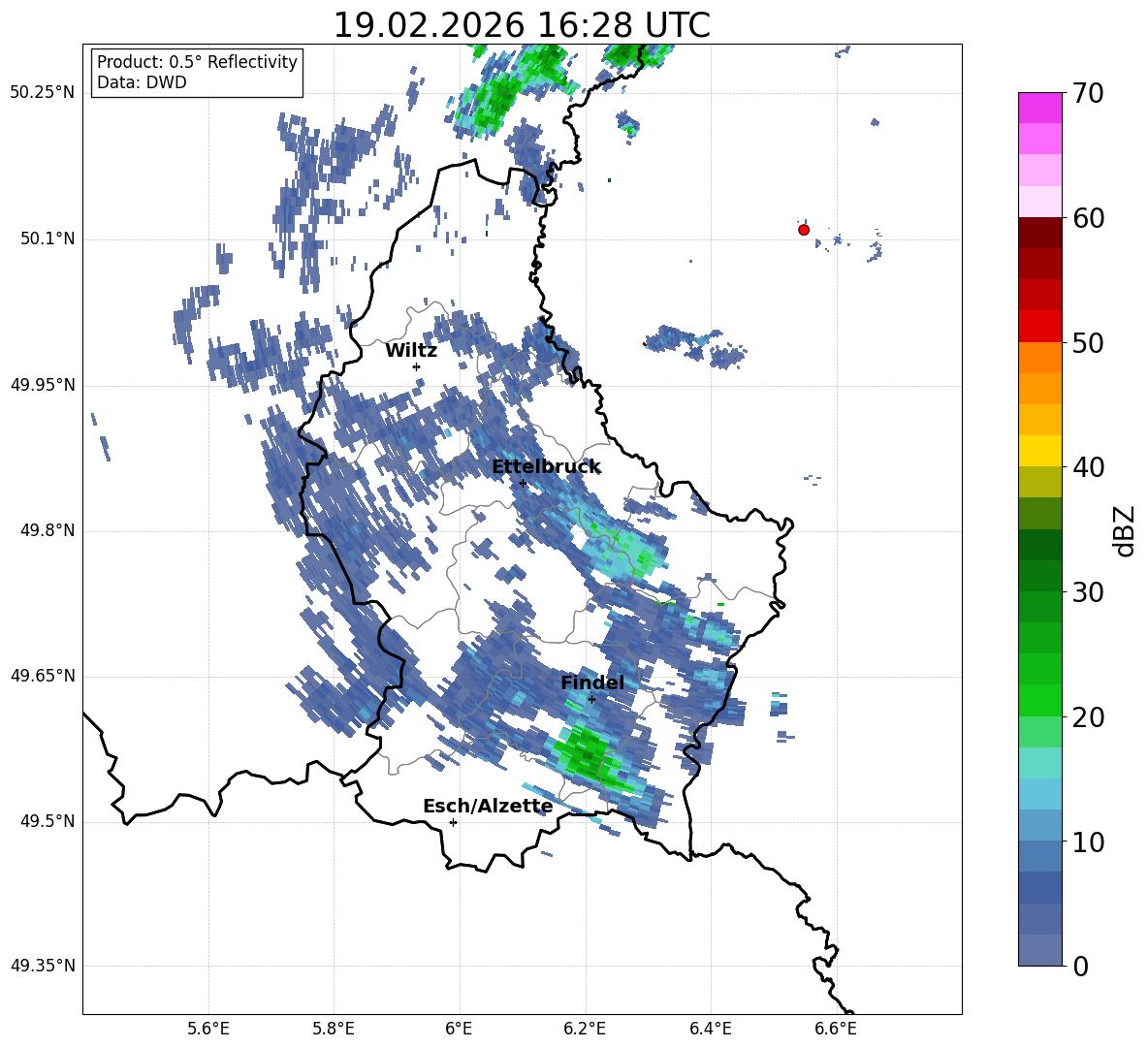Click the 5.8°E longitude label
This screenshot has width=1148, height=1048.
click(334, 1029)
